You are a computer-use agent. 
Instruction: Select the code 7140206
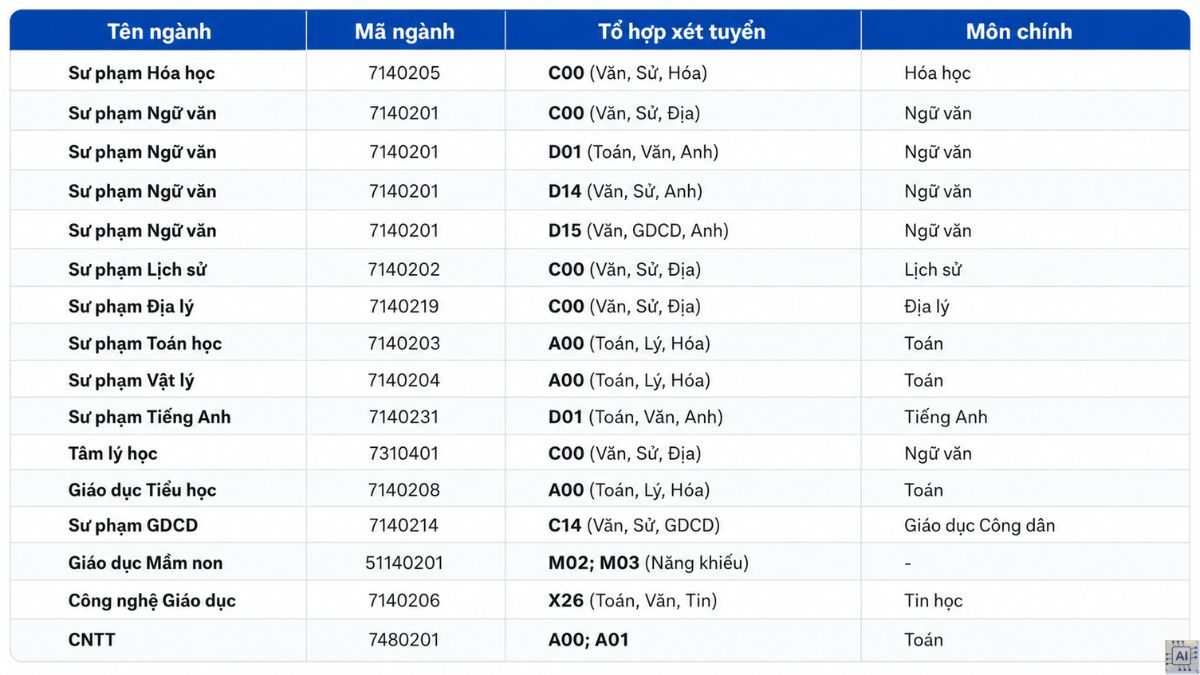pos(404,601)
